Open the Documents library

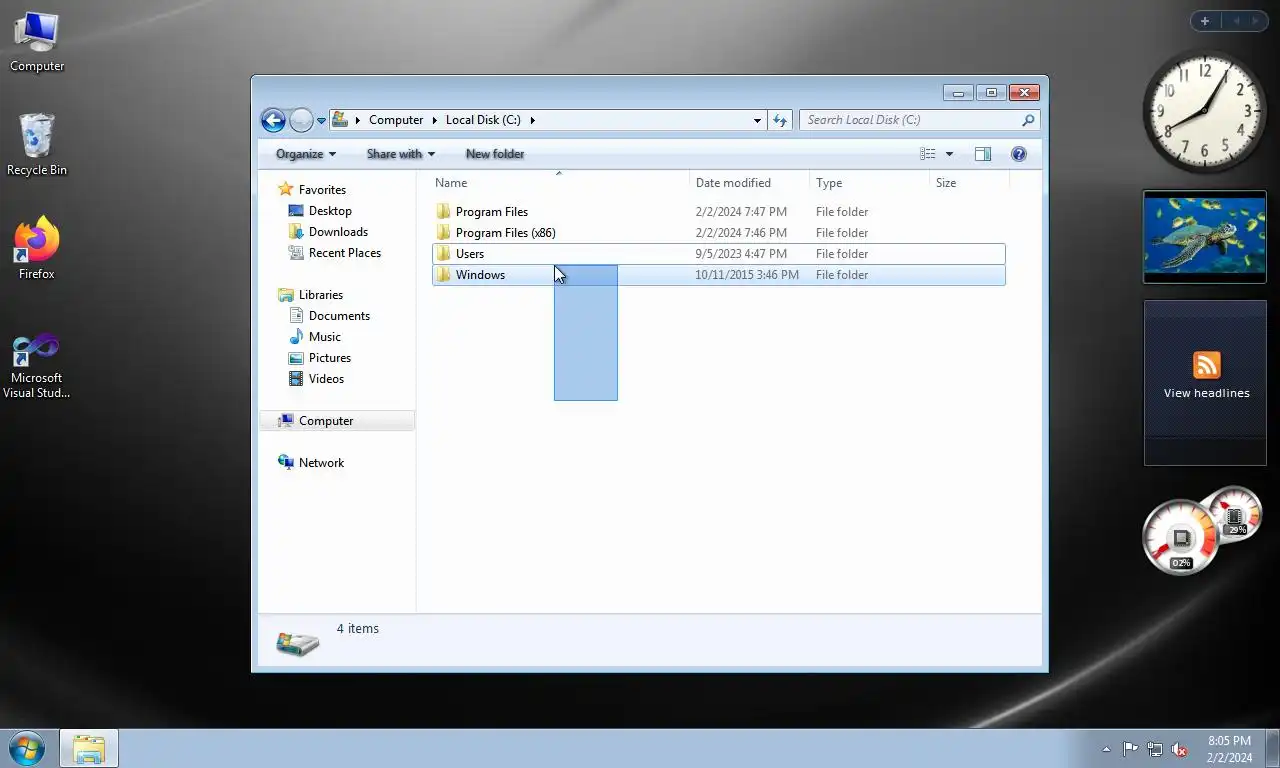pos(339,316)
